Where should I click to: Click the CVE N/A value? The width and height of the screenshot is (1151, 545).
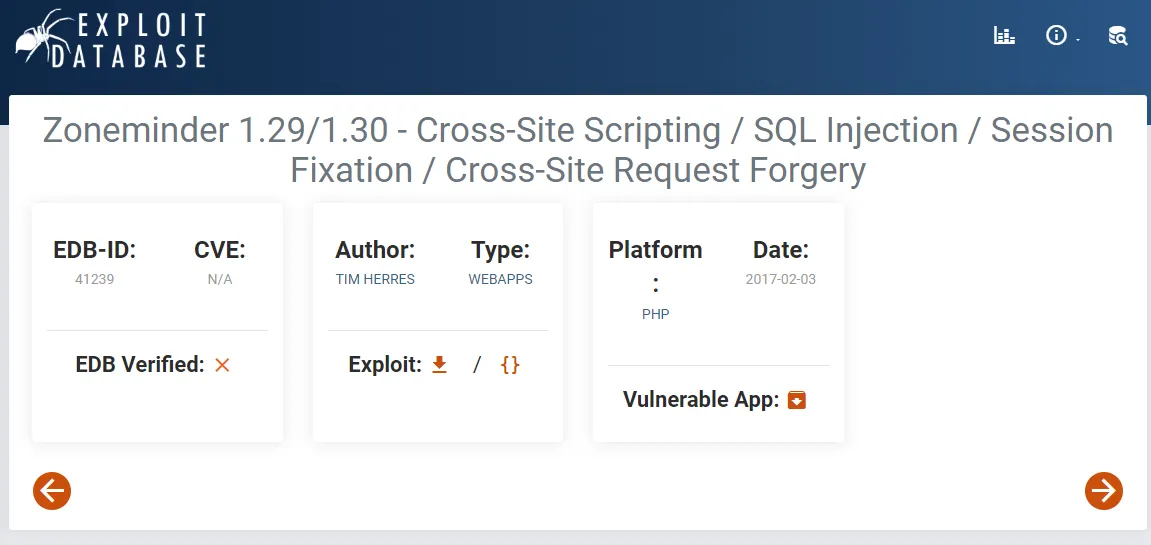pos(219,279)
